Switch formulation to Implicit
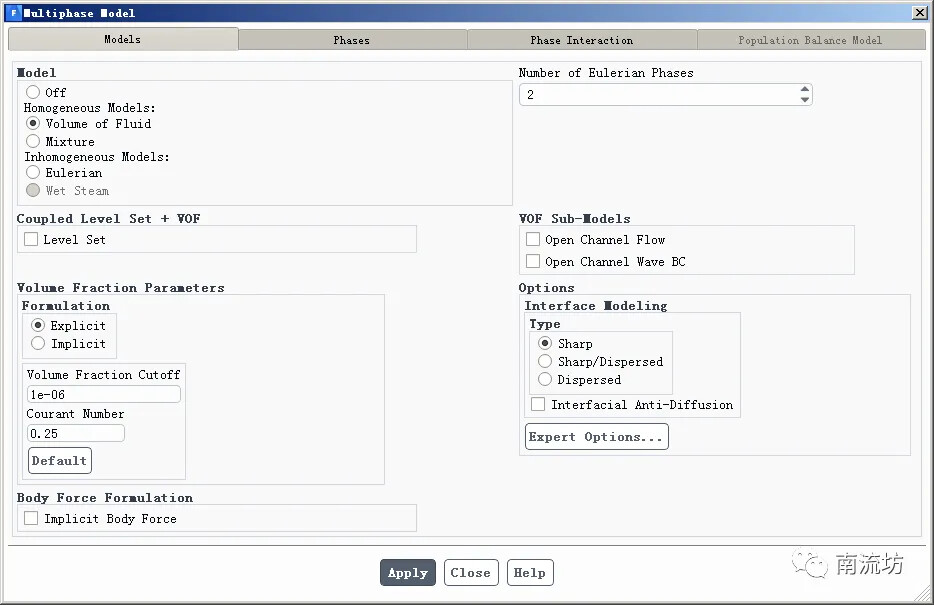Screen dimensions: 934x605 point(39,343)
